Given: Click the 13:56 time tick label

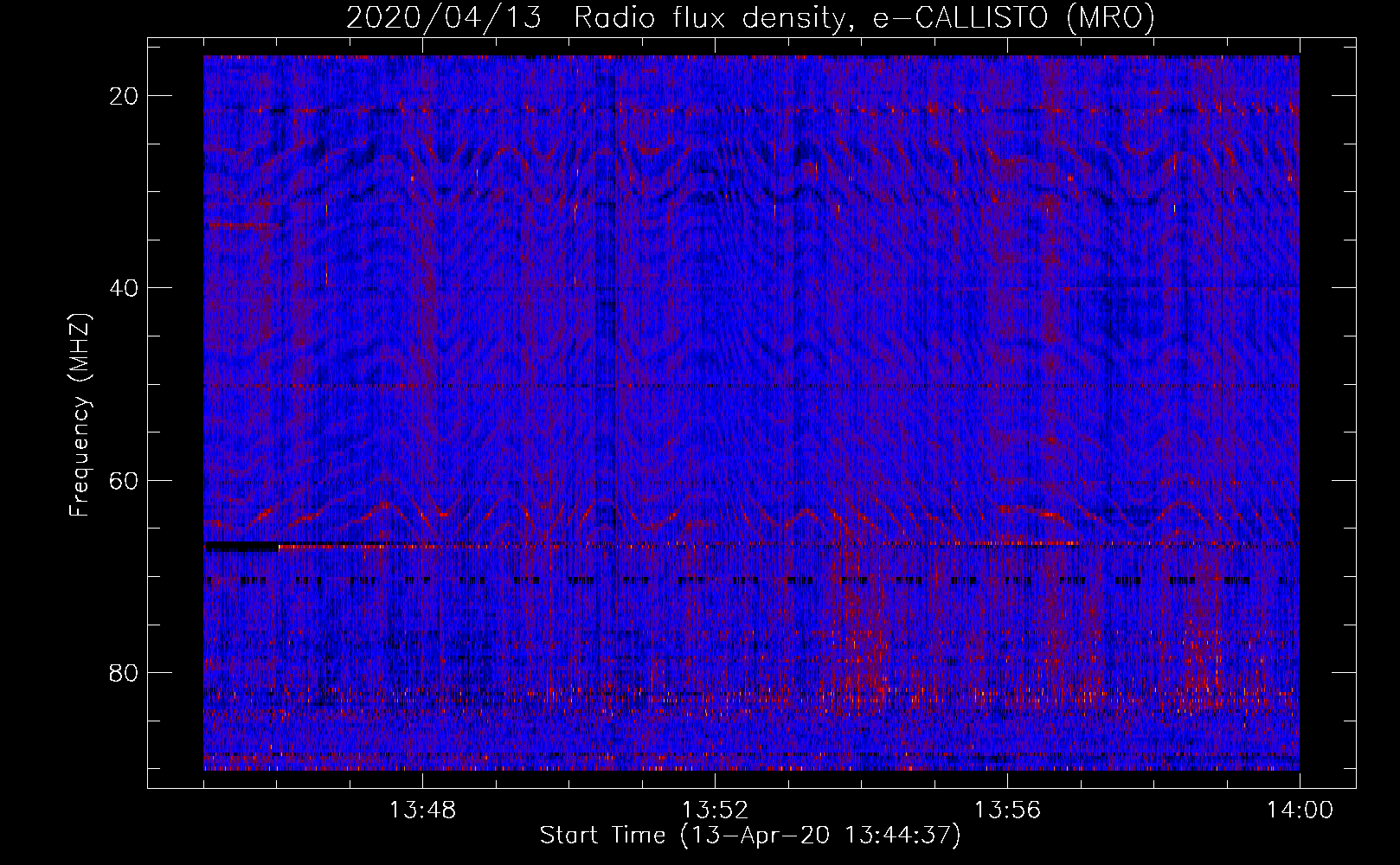Looking at the screenshot, I should click(1008, 811).
